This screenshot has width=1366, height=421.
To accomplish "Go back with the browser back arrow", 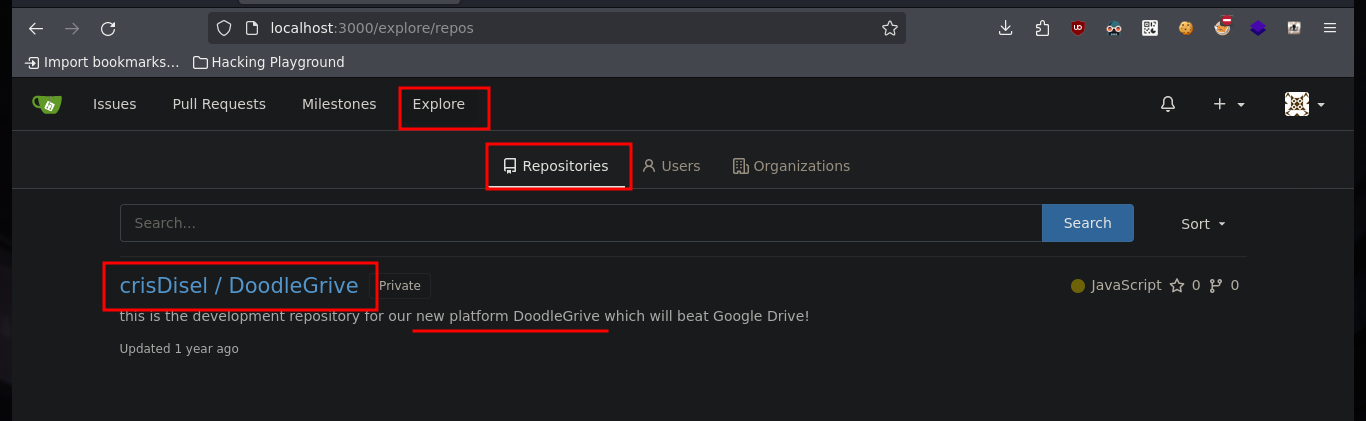I will click(36, 28).
